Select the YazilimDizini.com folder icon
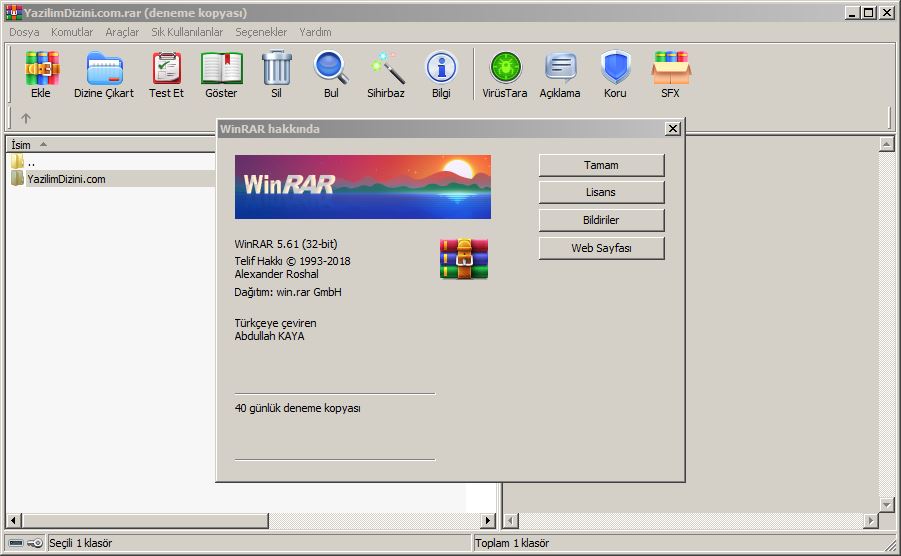901x556 pixels. tap(17, 179)
